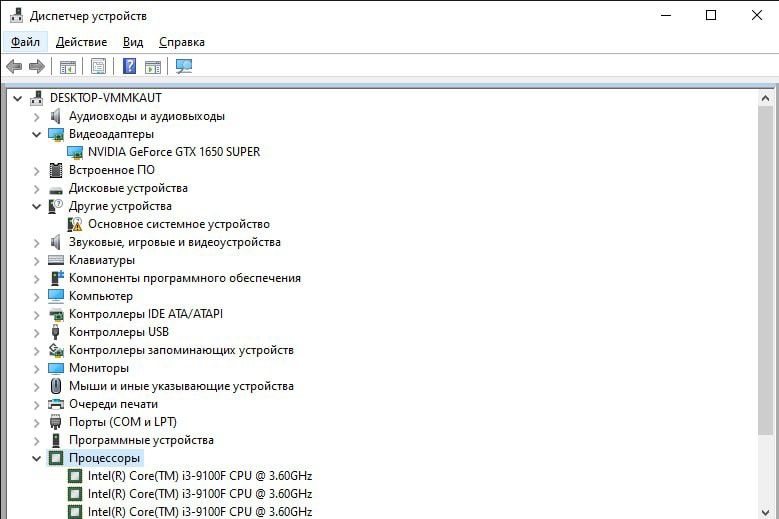Viewport: 779px width, 519px height.
Task: Expand Мыши и иные указывающие устройства
Action: (36, 387)
